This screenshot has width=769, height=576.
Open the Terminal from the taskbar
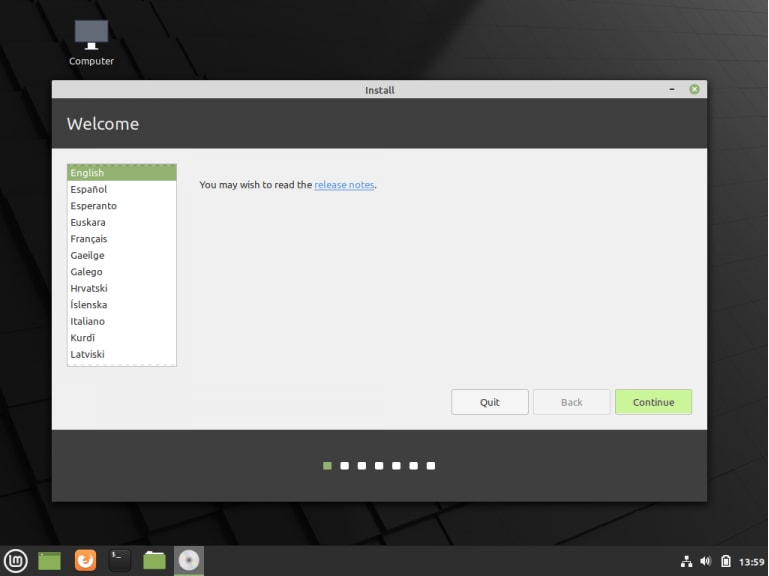pyautogui.click(x=119, y=560)
